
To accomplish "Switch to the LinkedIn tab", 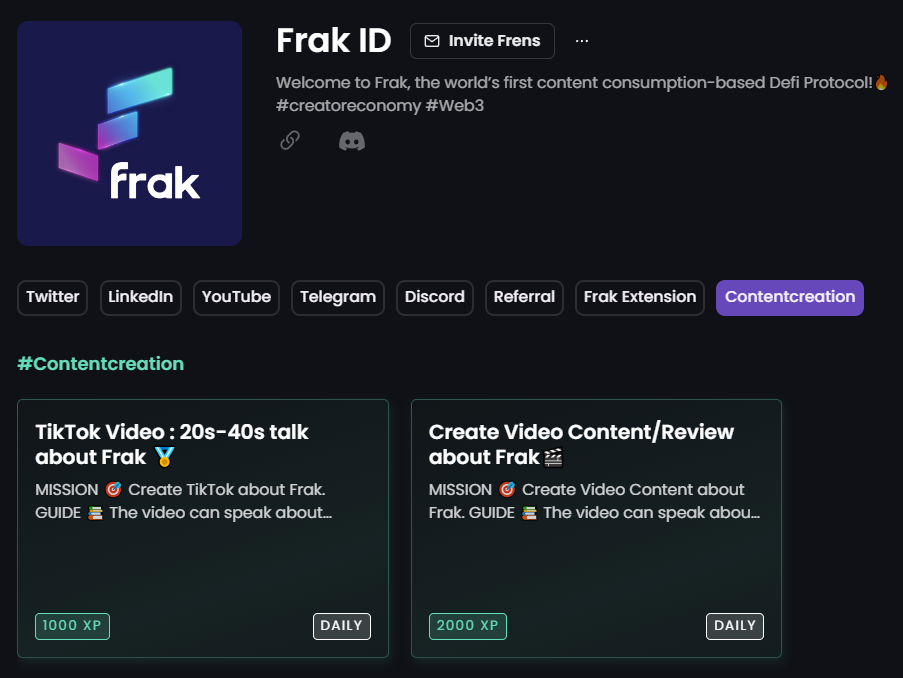I will (140, 297).
